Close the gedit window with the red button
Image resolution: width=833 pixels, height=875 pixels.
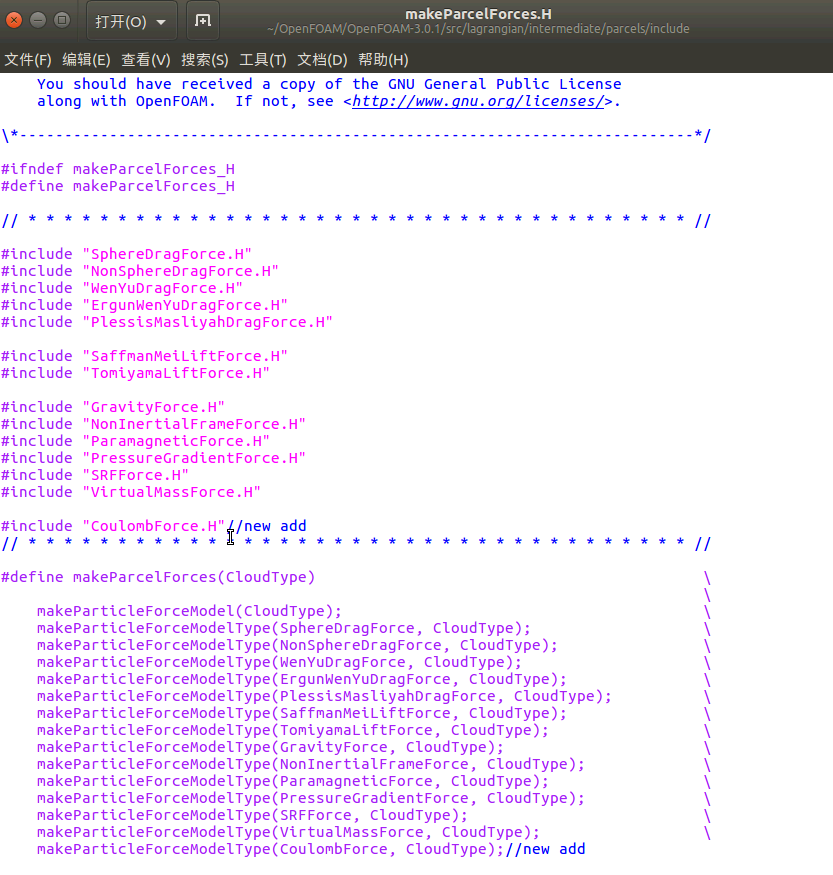click(x=13, y=20)
